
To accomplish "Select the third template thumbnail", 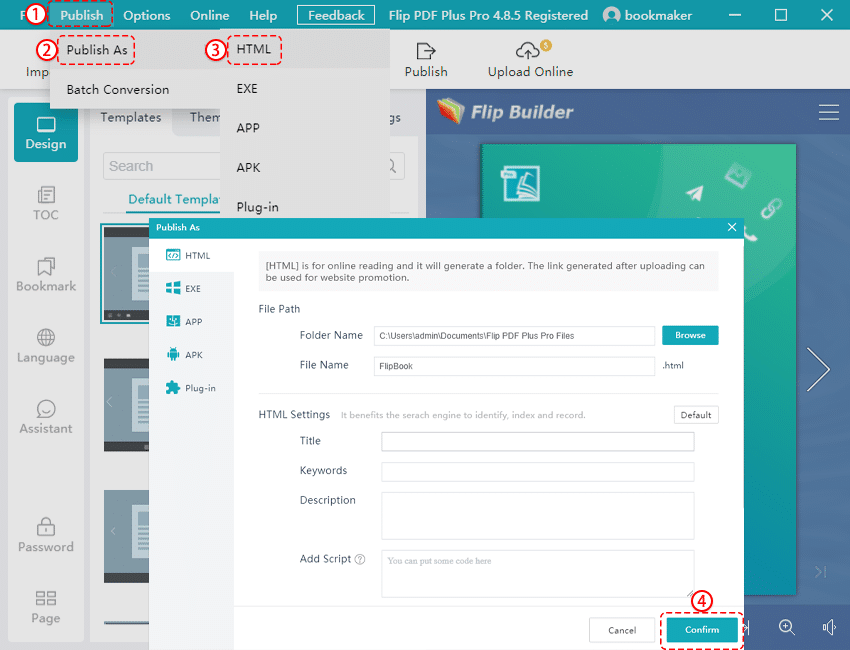I will (126, 537).
